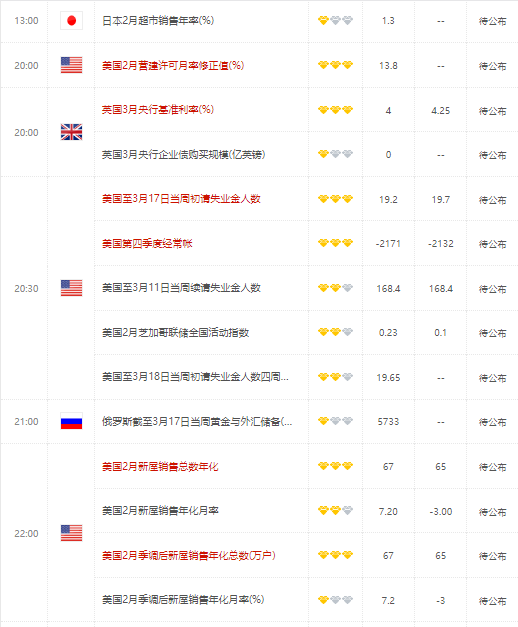Viewport: 518px width, 627px height.
Task: Open 美国2月季调后新屋销售年化月率 event
Action: 183,599
